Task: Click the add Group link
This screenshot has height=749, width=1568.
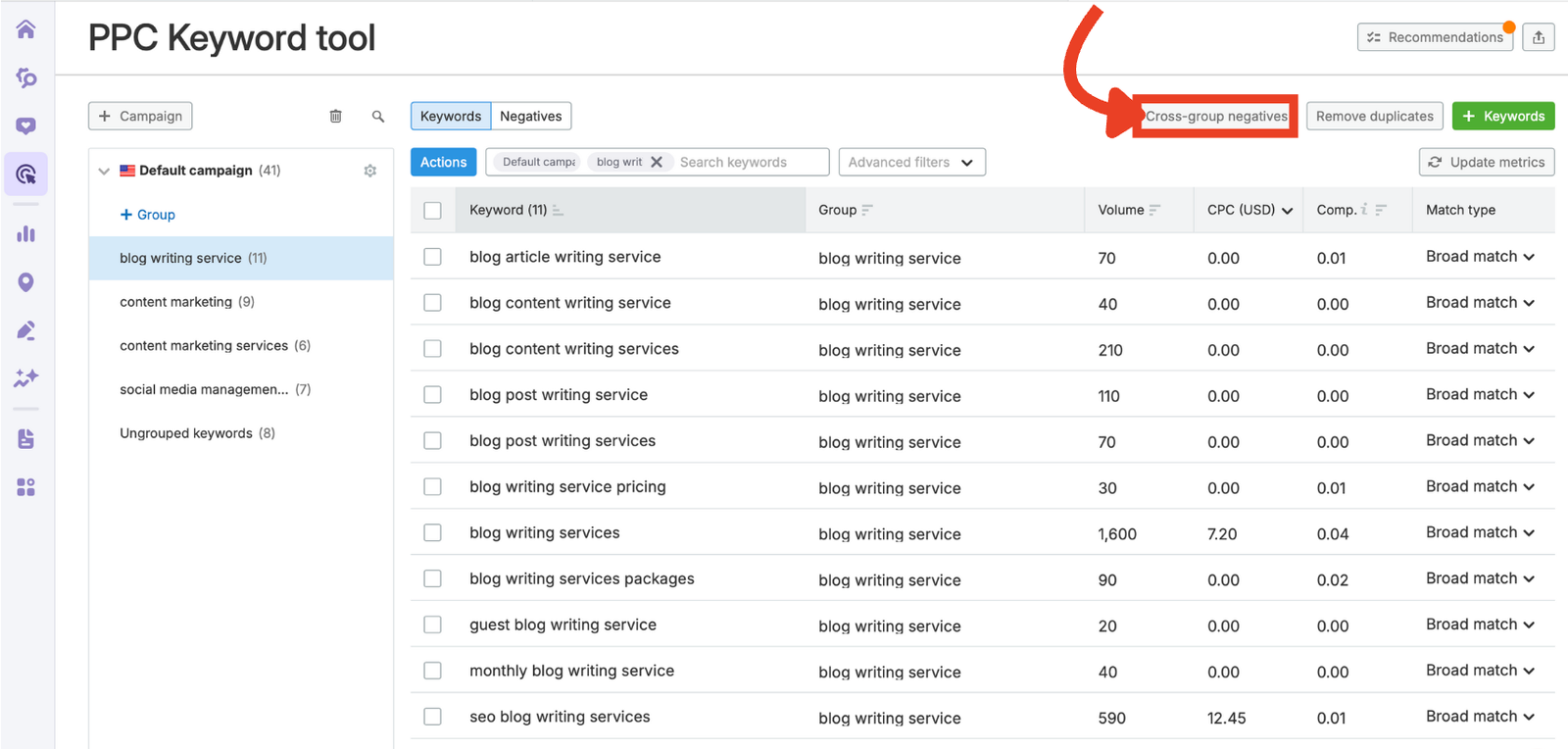Action: coord(148,215)
